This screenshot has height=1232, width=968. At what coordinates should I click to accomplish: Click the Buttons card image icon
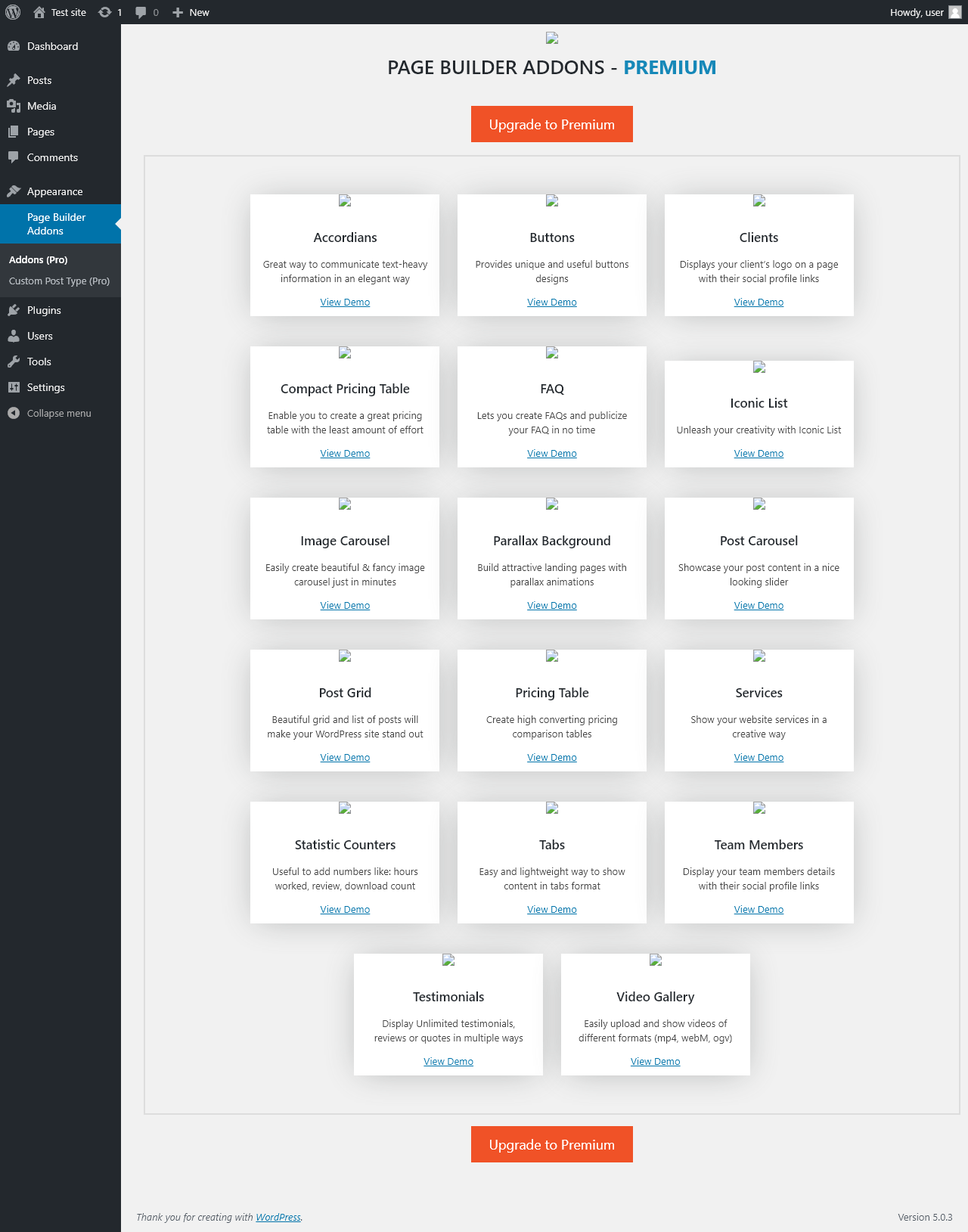pos(552,200)
